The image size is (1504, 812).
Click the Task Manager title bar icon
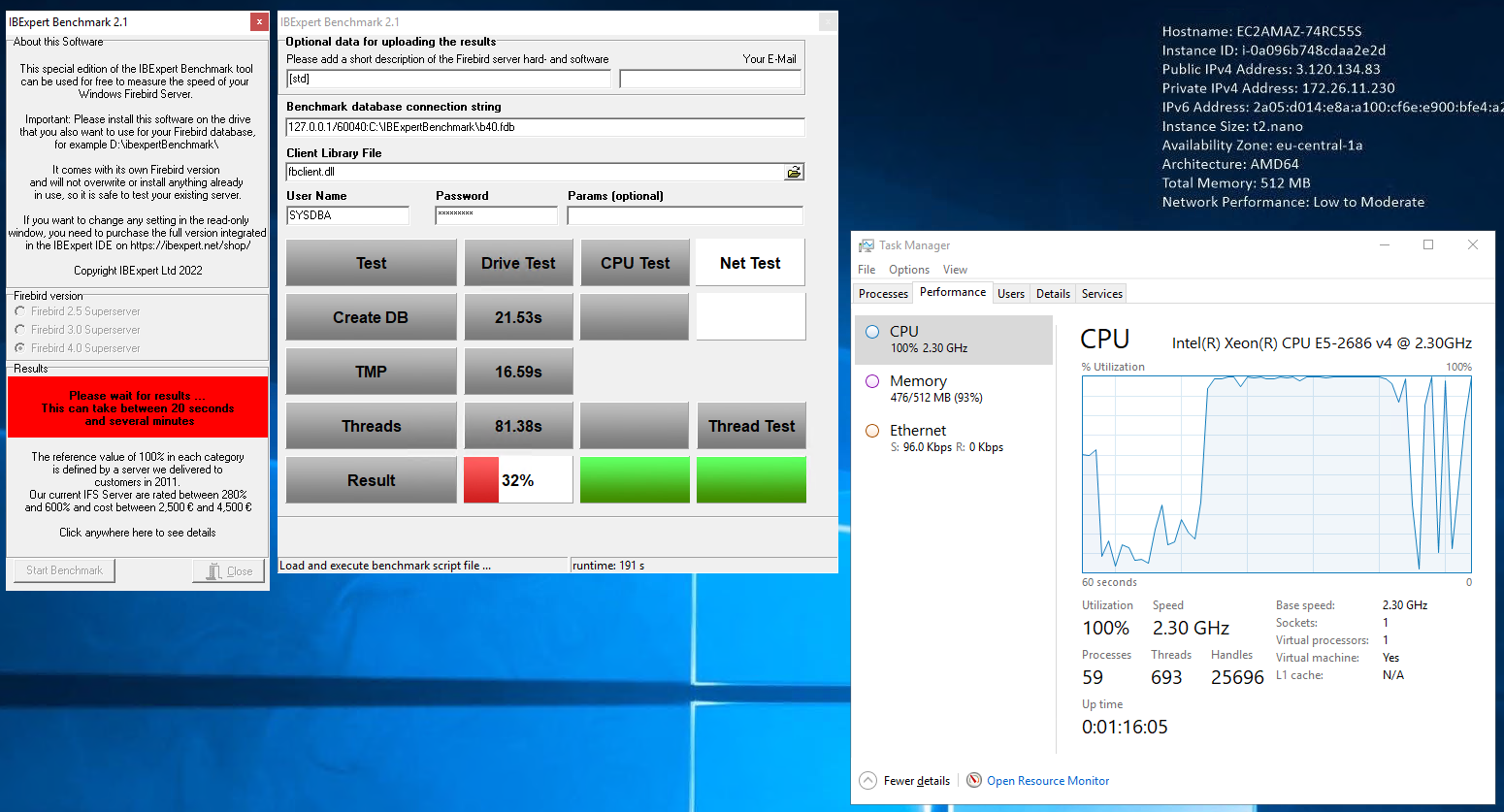click(x=866, y=245)
